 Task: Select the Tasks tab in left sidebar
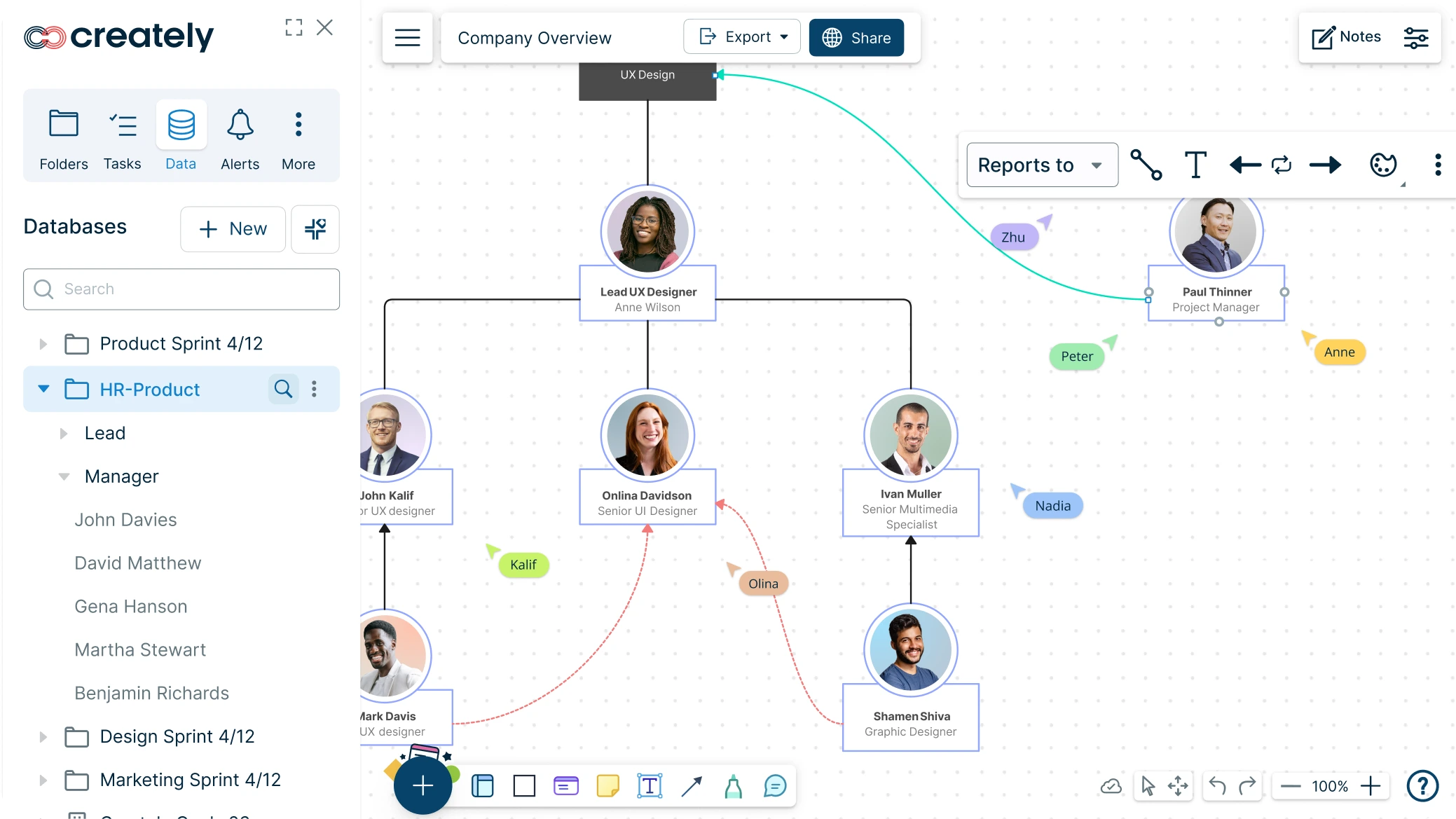point(122,139)
